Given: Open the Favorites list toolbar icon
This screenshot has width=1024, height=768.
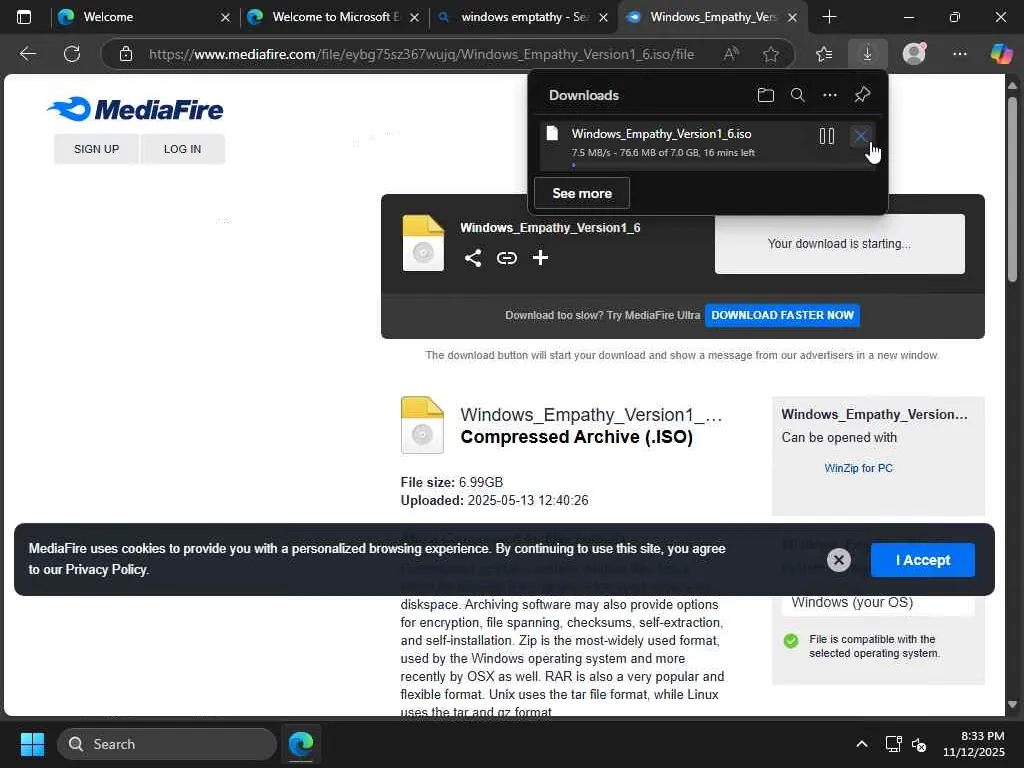Looking at the screenshot, I should pos(824,54).
